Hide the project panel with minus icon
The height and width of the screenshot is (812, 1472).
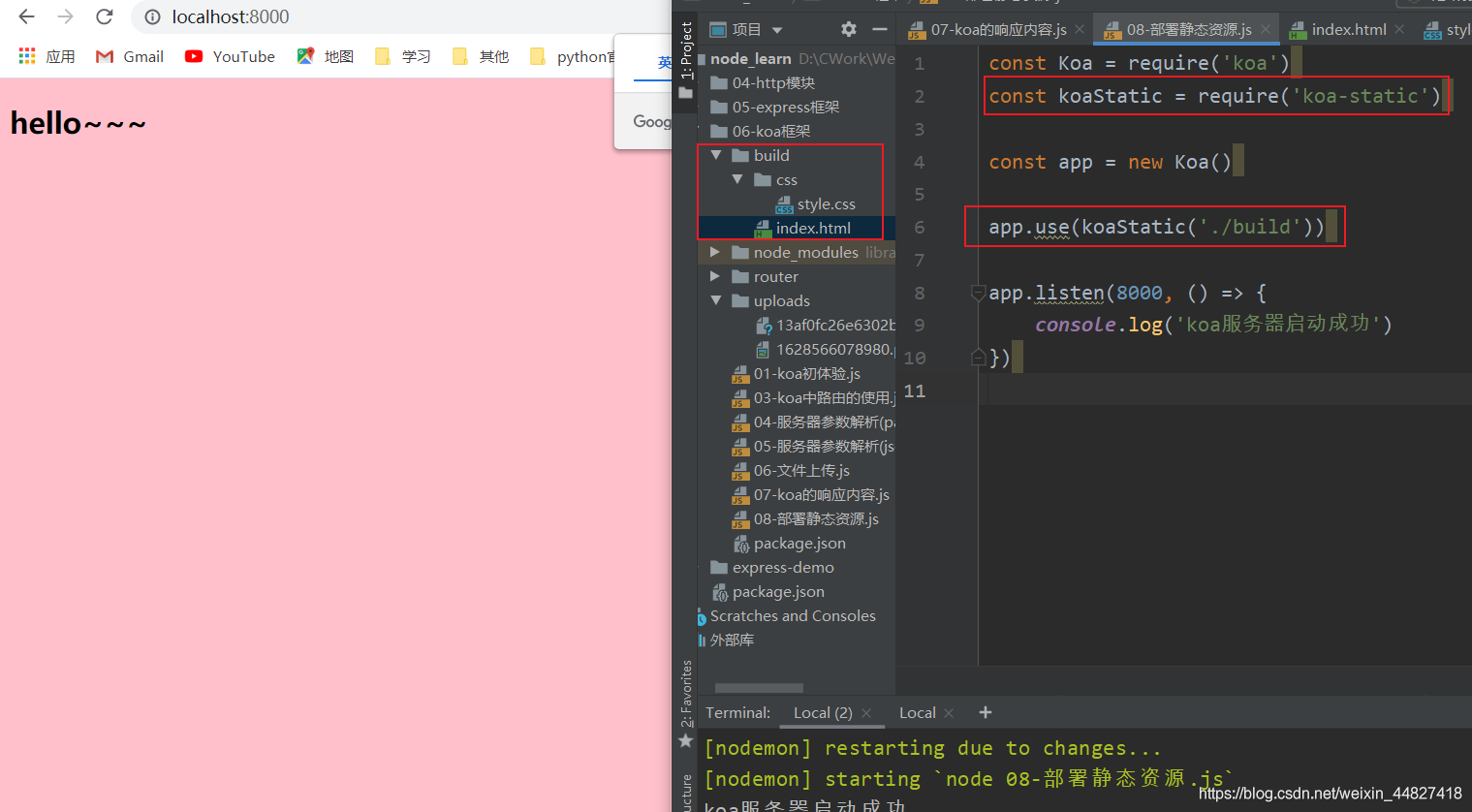pos(880,29)
